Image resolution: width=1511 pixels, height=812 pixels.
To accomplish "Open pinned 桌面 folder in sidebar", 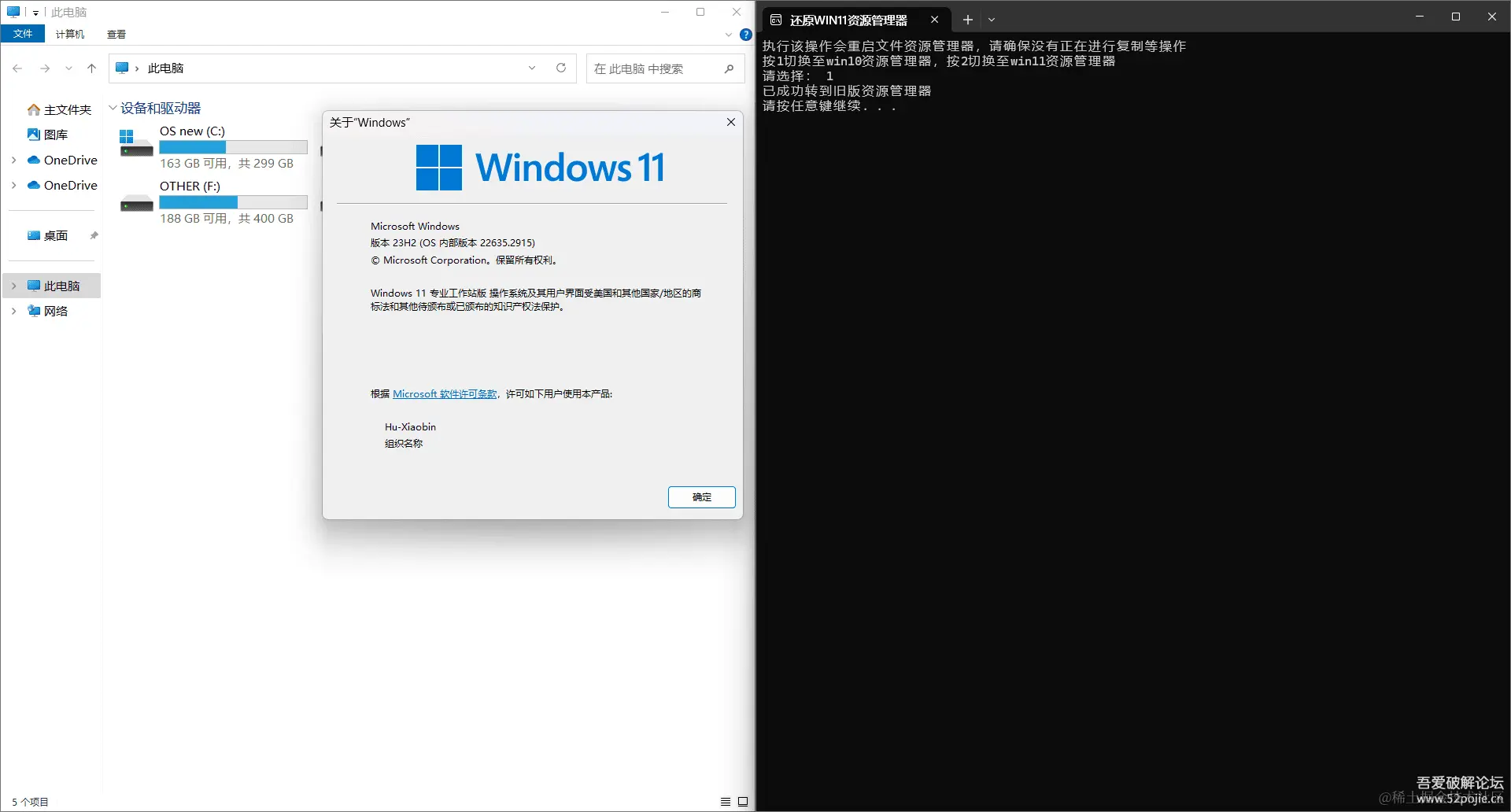I will pos(48,235).
